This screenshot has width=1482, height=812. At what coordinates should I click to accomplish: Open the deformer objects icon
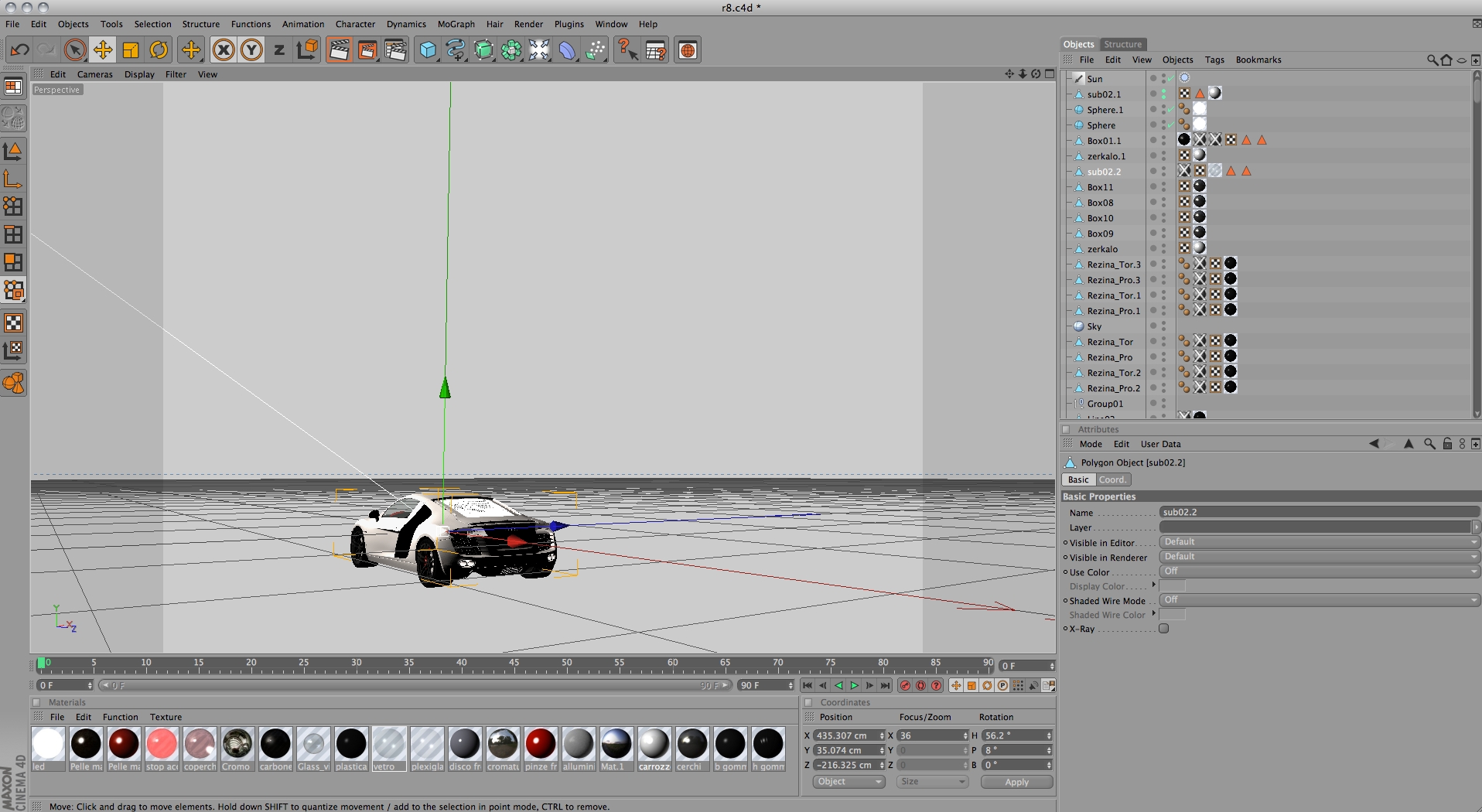coord(567,50)
